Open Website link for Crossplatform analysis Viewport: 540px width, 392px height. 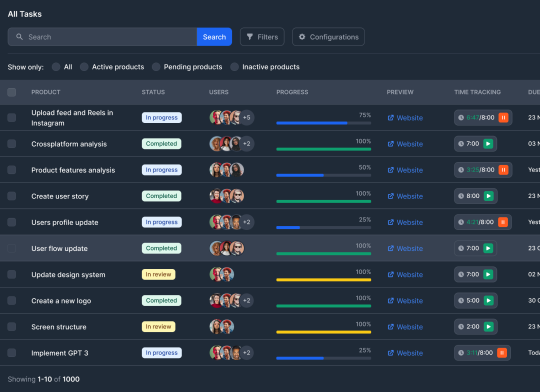point(405,144)
